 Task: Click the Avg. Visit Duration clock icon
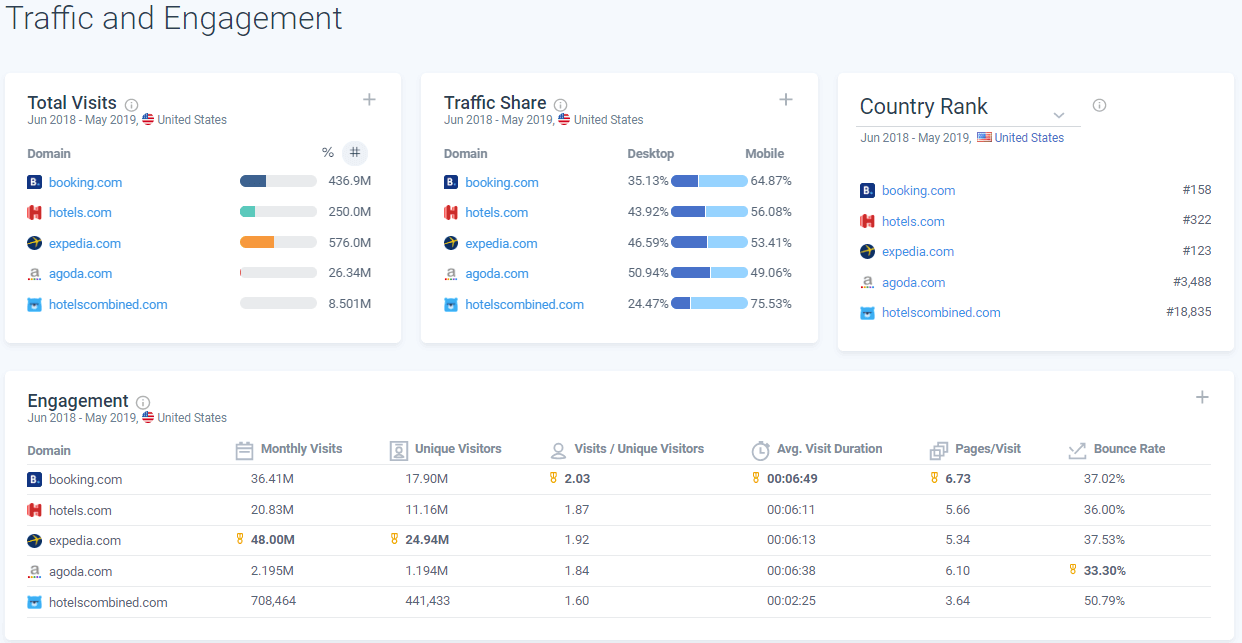(x=760, y=450)
